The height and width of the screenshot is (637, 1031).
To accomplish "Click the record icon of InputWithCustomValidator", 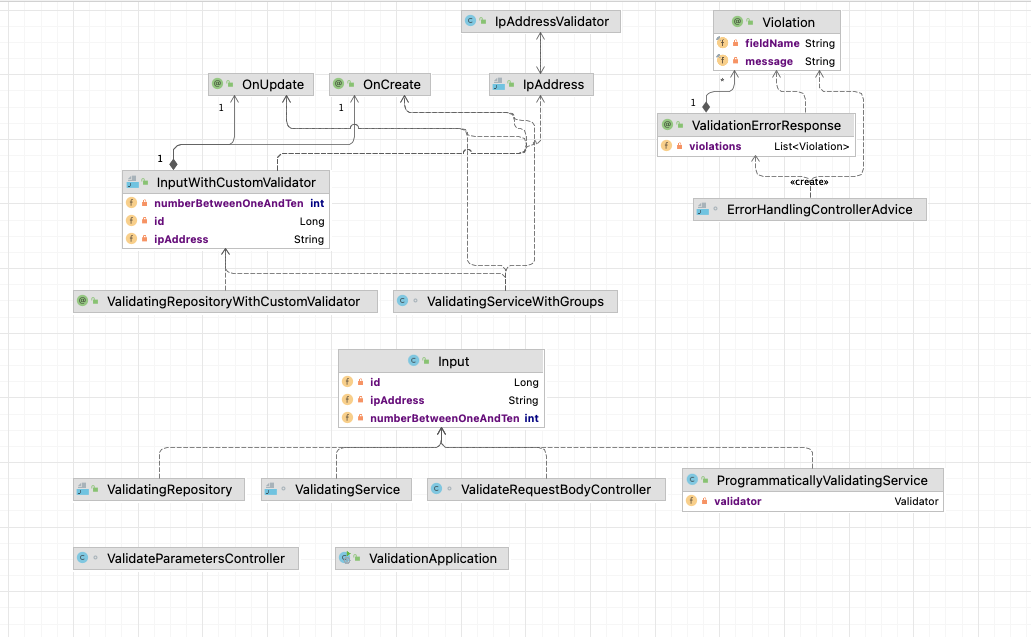I will [x=131, y=181].
